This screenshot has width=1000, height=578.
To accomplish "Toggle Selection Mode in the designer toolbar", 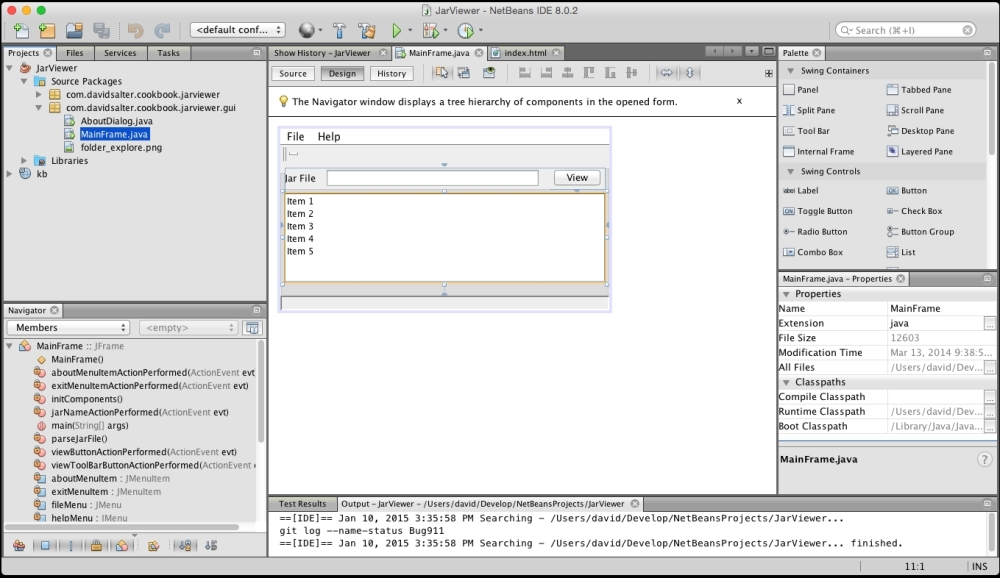I will point(440,72).
